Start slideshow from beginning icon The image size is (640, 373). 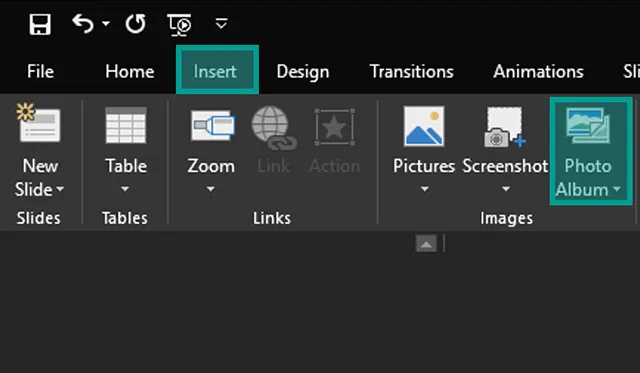click(x=179, y=24)
